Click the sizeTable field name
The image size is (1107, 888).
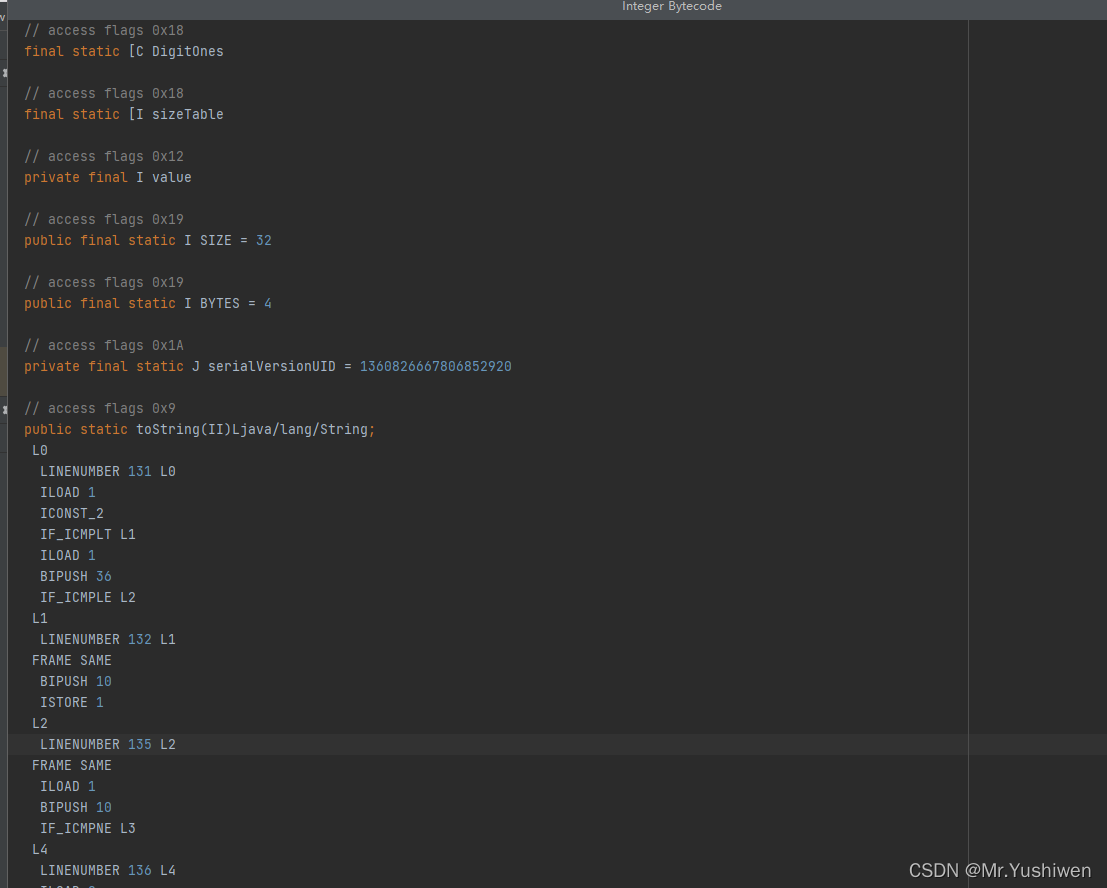point(187,114)
